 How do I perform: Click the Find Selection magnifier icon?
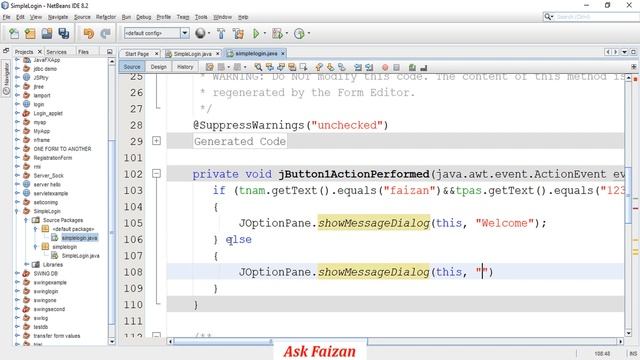(258, 67)
